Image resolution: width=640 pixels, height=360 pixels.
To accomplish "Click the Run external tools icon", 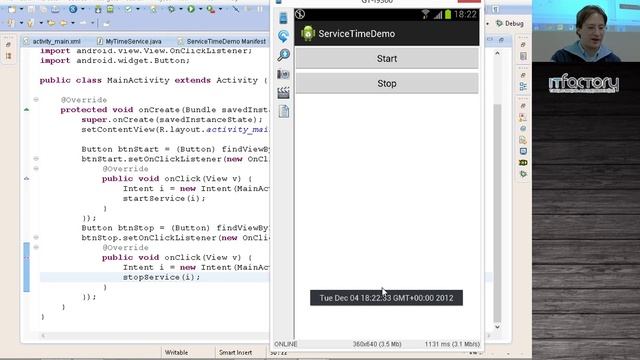I will (211, 9).
